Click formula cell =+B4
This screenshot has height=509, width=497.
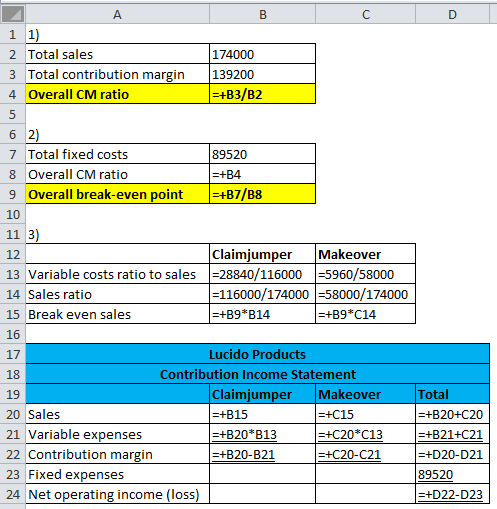point(262,174)
